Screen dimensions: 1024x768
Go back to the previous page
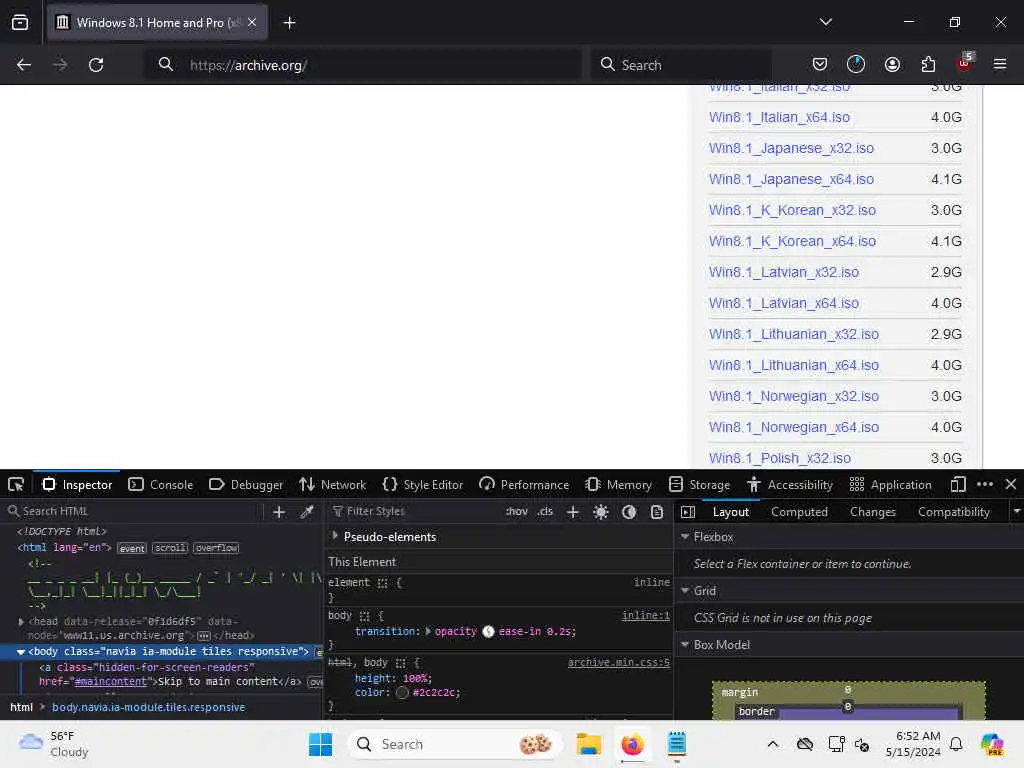[x=24, y=65]
